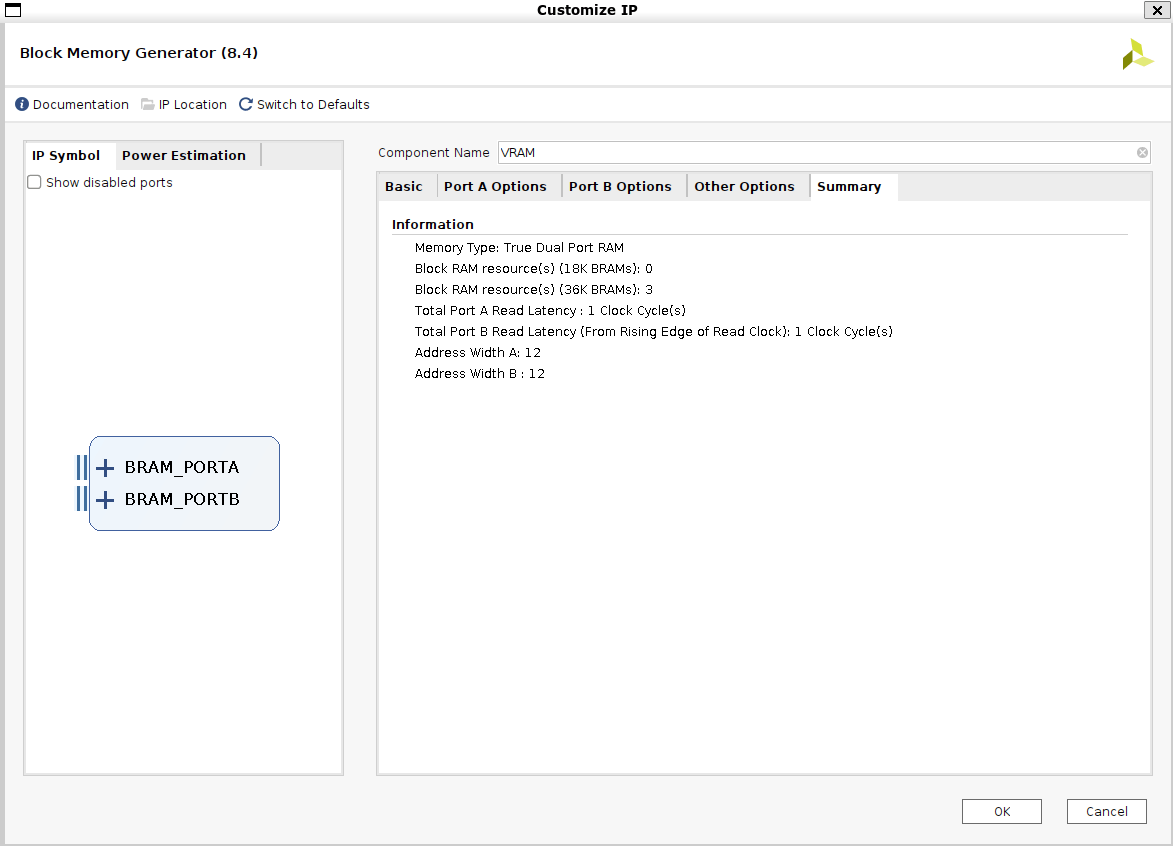Screen dimensions: 1173x846
Task: Click the BRAM_PORTB bus pin connector
Action: pos(82,499)
